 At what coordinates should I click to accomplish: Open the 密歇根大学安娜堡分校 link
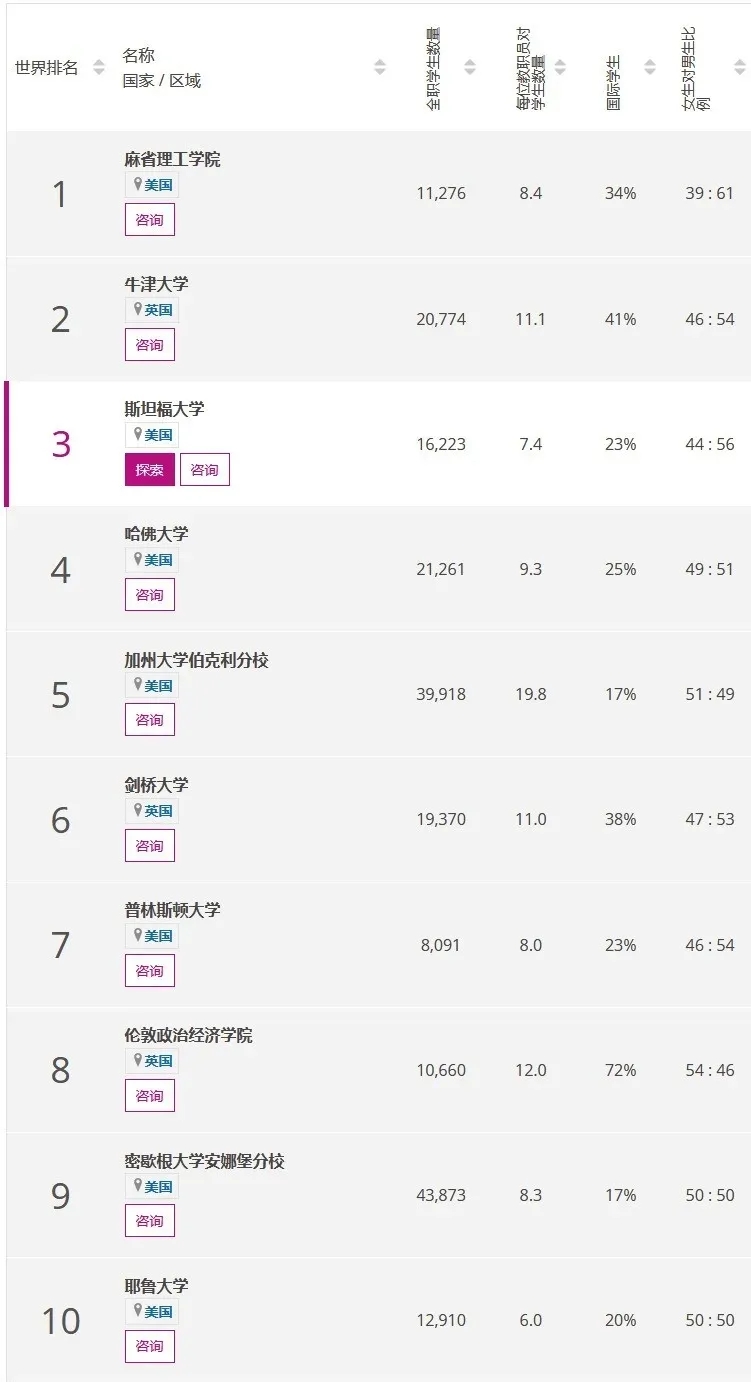coord(204,1161)
